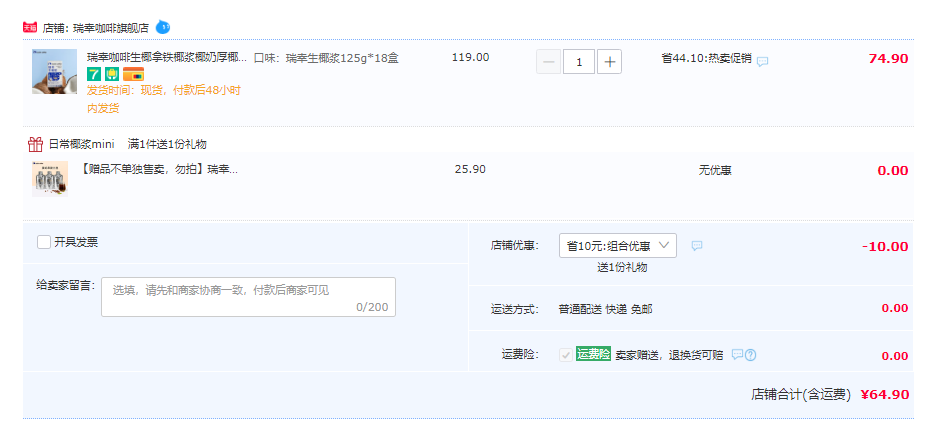Enable the 开具发票 invoice checkbox
This screenshot has height=427, width=934.
tap(43, 242)
